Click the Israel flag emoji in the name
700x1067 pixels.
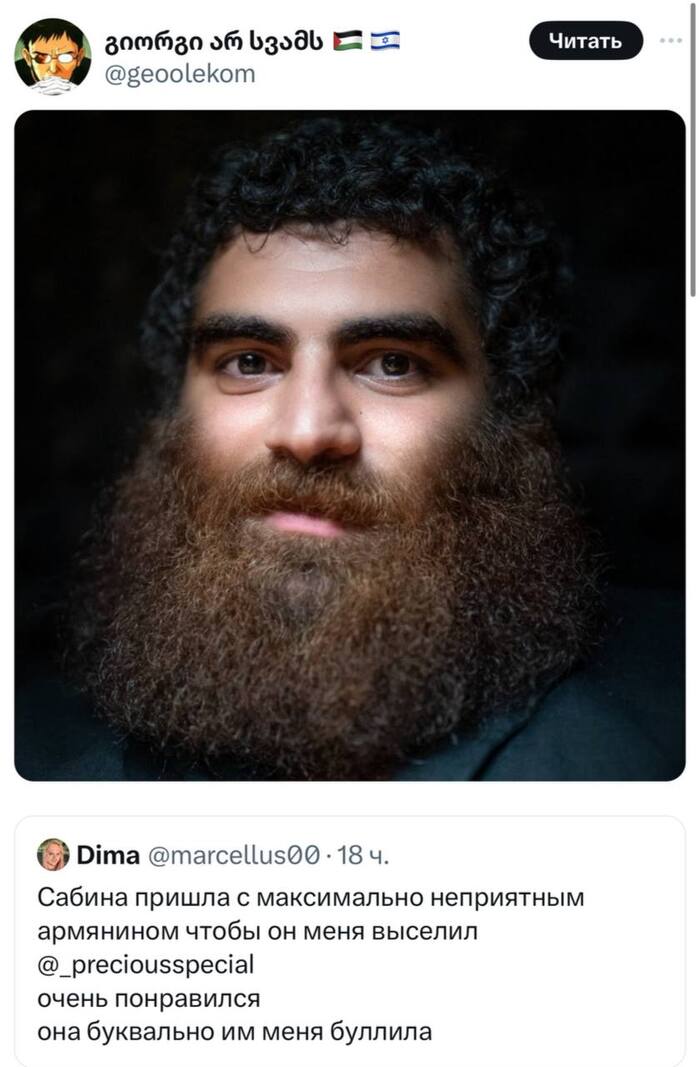click(385, 42)
